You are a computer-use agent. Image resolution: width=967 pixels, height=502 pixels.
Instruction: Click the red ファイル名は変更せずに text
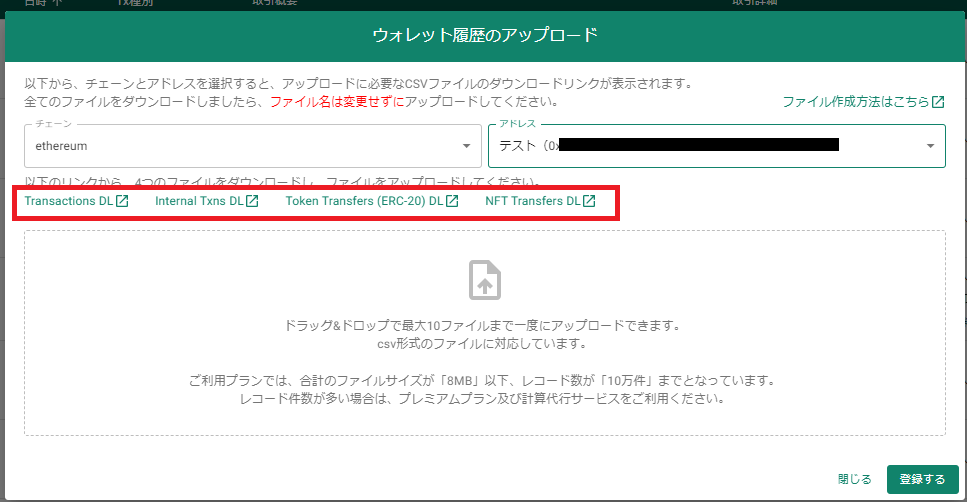337,102
